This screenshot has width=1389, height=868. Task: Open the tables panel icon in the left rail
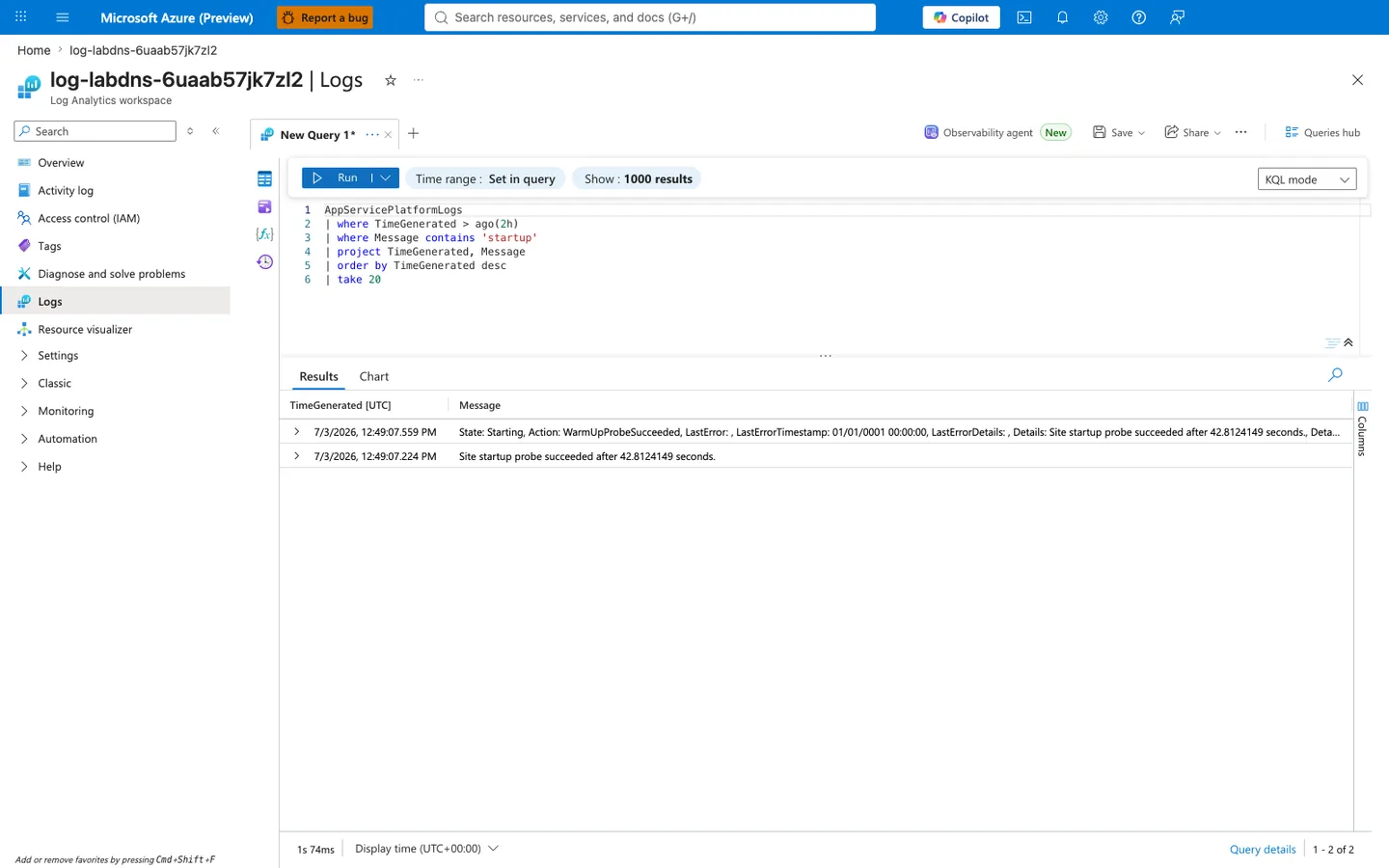click(x=264, y=179)
